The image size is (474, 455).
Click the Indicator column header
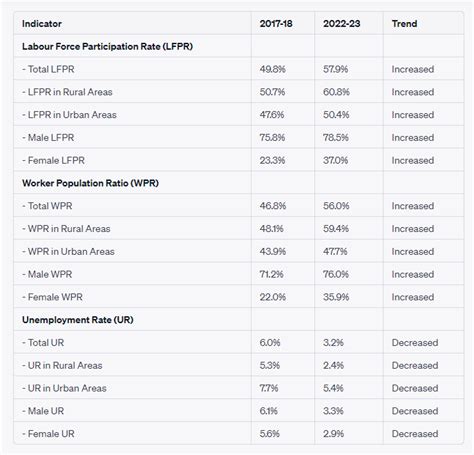(x=42, y=24)
